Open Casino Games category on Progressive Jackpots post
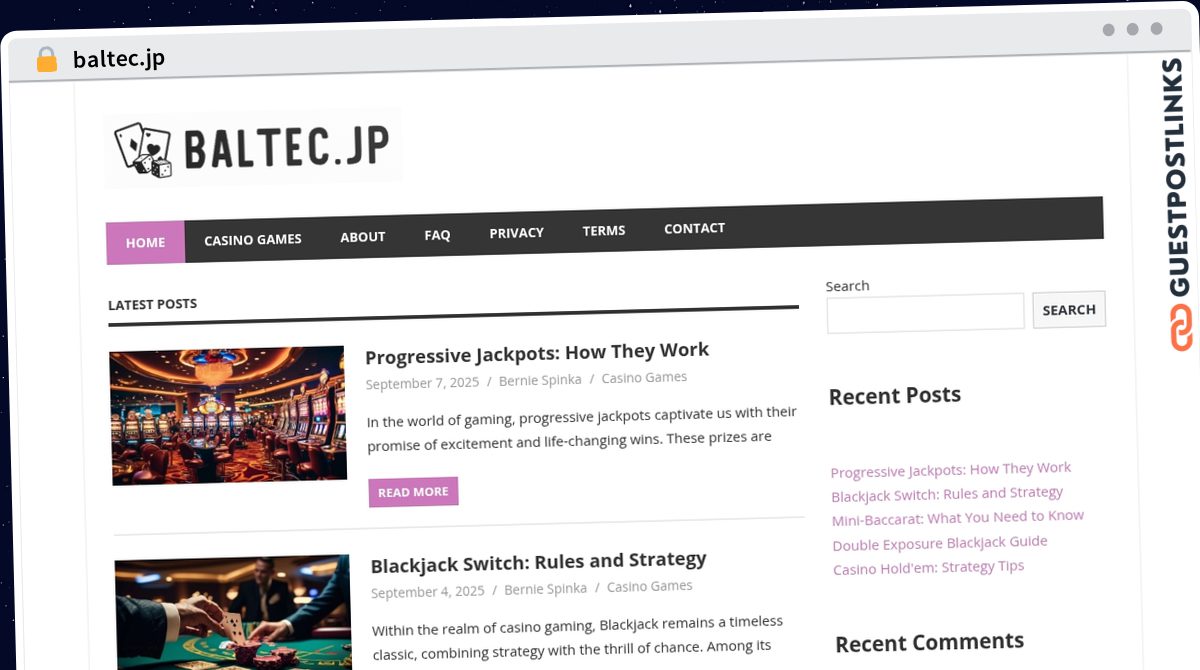This screenshot has width=1200, height=670. pos(644,378)
